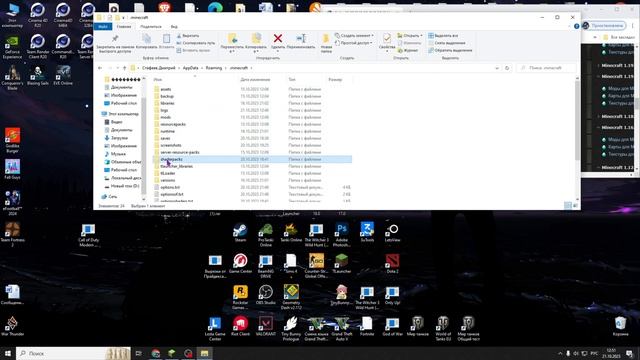Image resolution: width=640 pixels, height=360 pixels.
Task: Click the red Delete X icon
Action: click(x=278, y=38)
